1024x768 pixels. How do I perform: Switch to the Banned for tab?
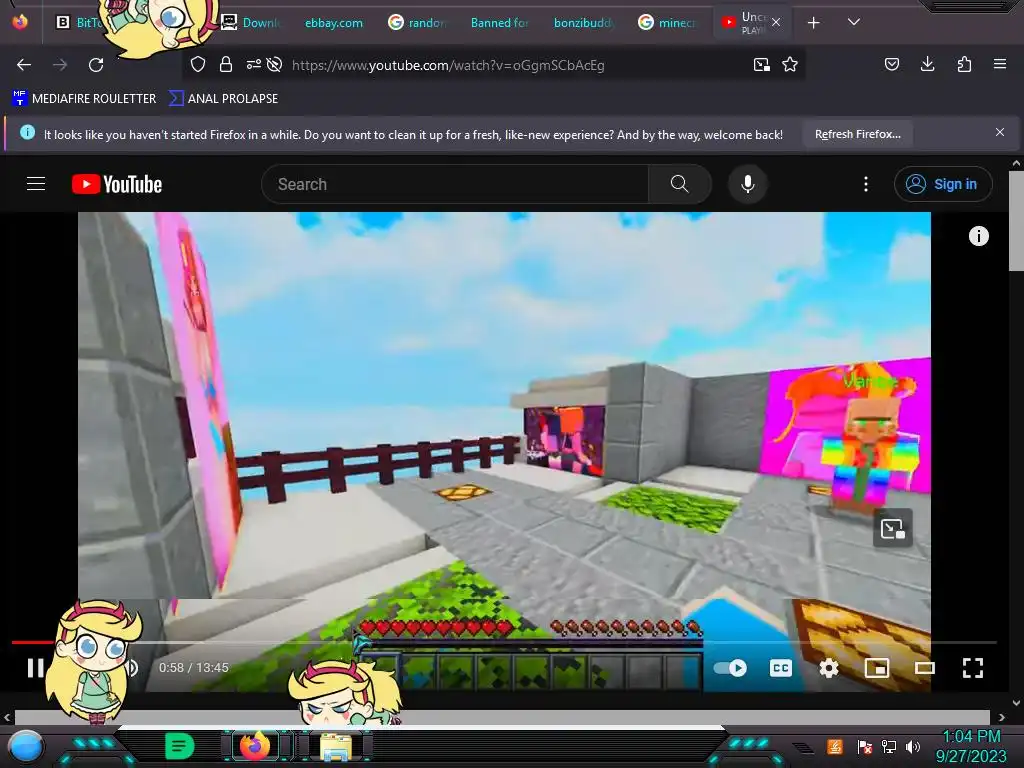click(499, 23)
